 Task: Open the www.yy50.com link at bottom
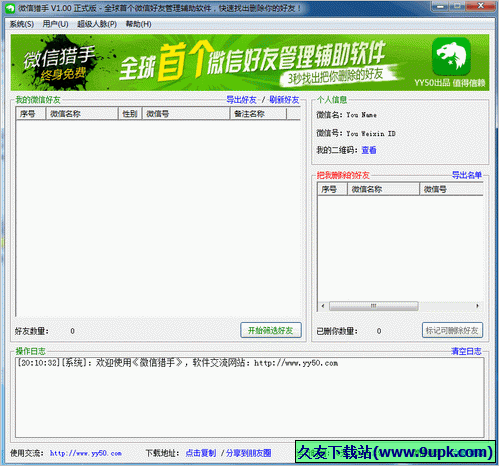tap(86, 453)
